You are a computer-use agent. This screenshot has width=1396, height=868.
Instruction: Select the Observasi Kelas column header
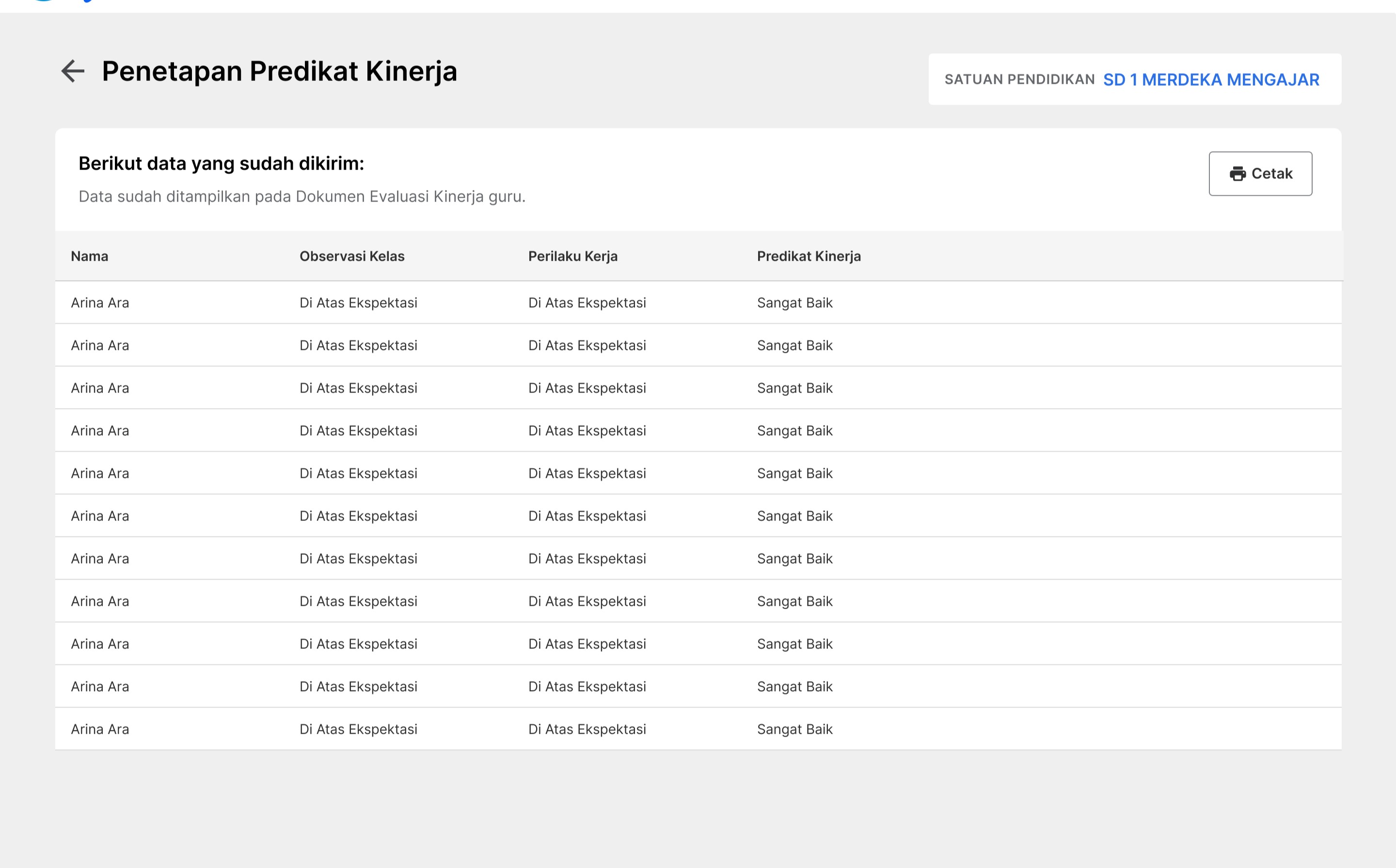pos(352,256)
